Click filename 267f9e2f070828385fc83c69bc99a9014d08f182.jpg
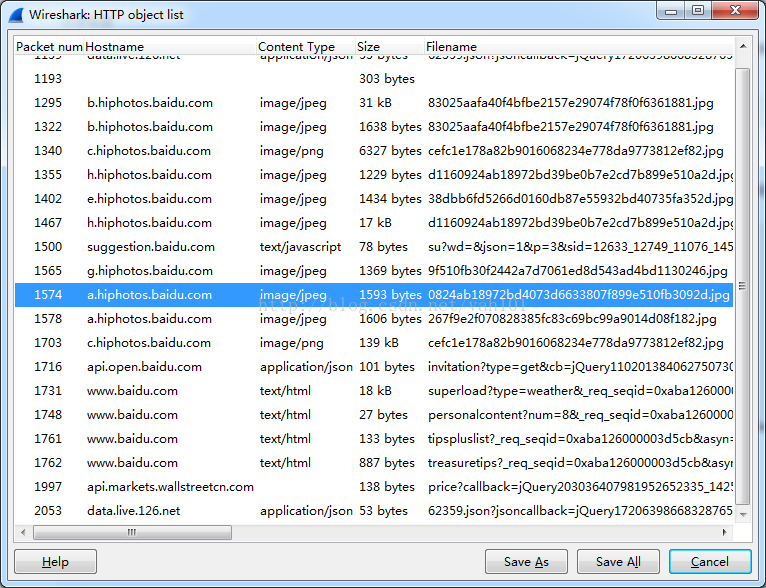 (572, 319)
